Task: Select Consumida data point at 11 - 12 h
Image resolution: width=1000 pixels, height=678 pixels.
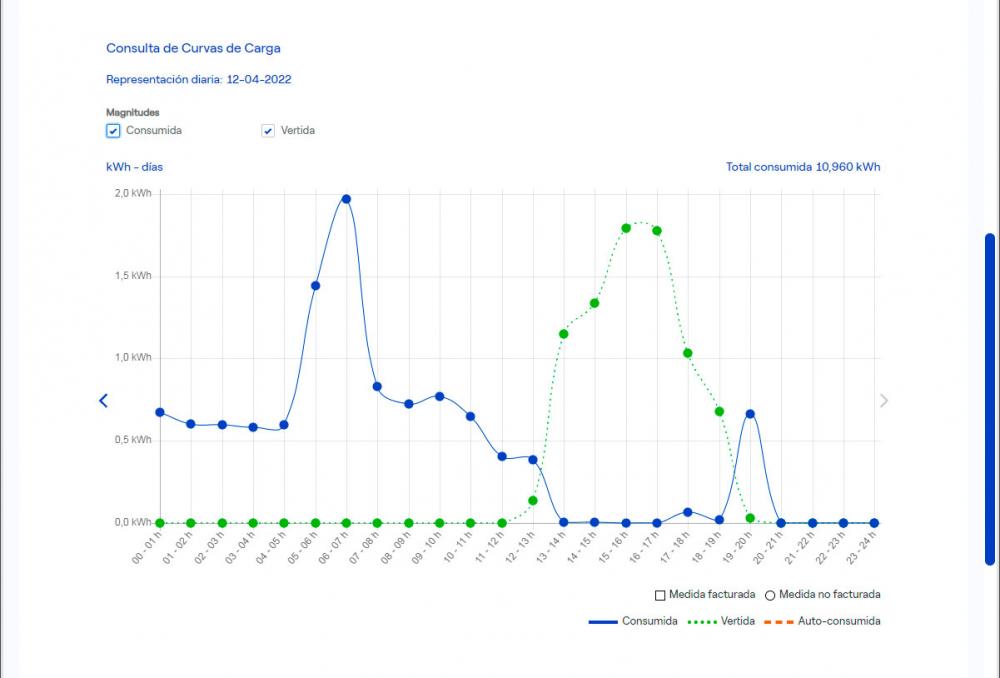Action: tap(502, 457)
